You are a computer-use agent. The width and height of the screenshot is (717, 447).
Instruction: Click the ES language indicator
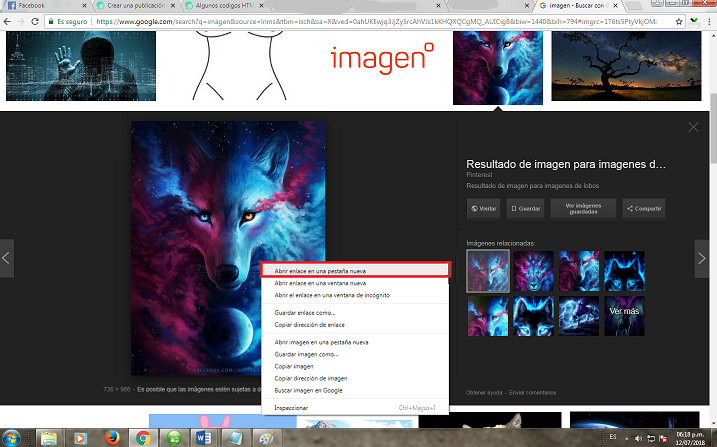(613, 437)
